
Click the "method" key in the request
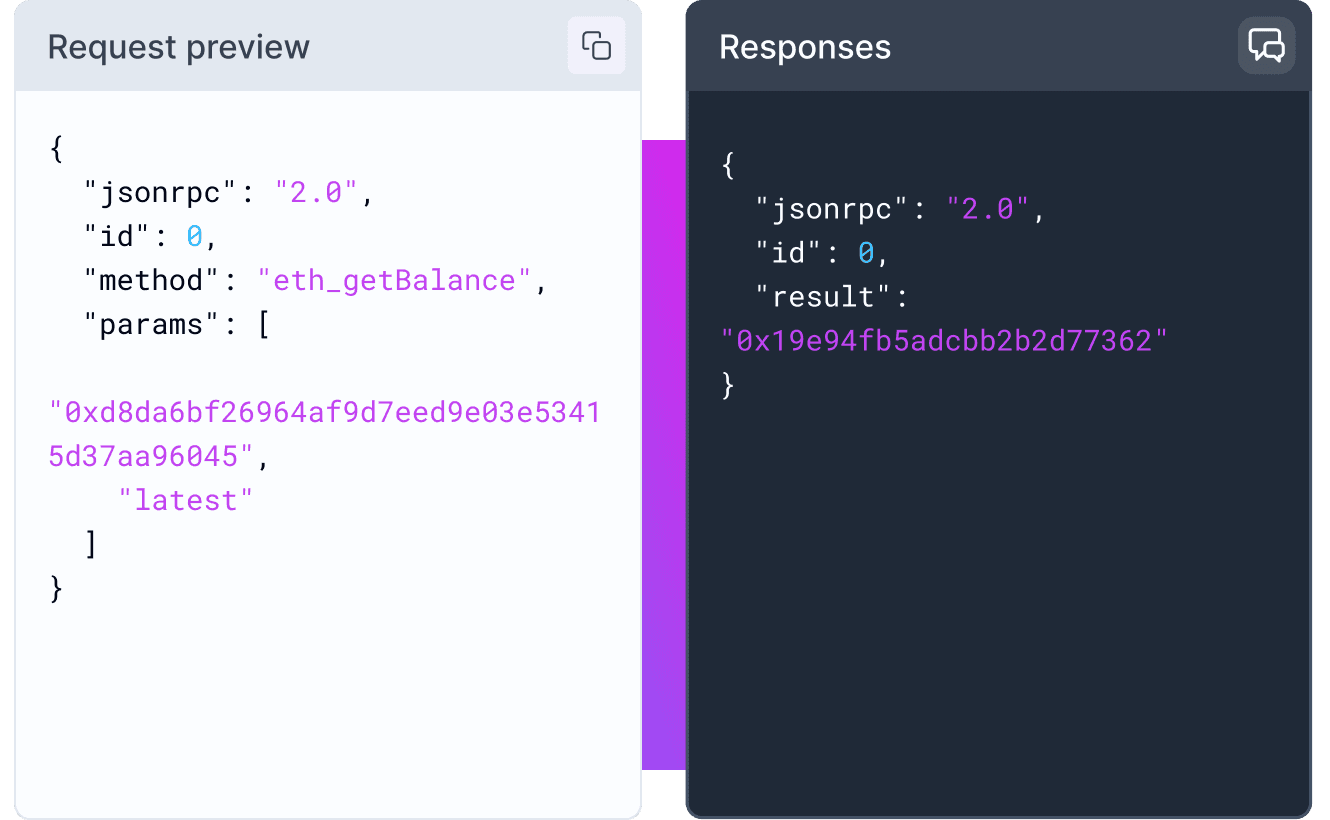click(x=153, y=280)
